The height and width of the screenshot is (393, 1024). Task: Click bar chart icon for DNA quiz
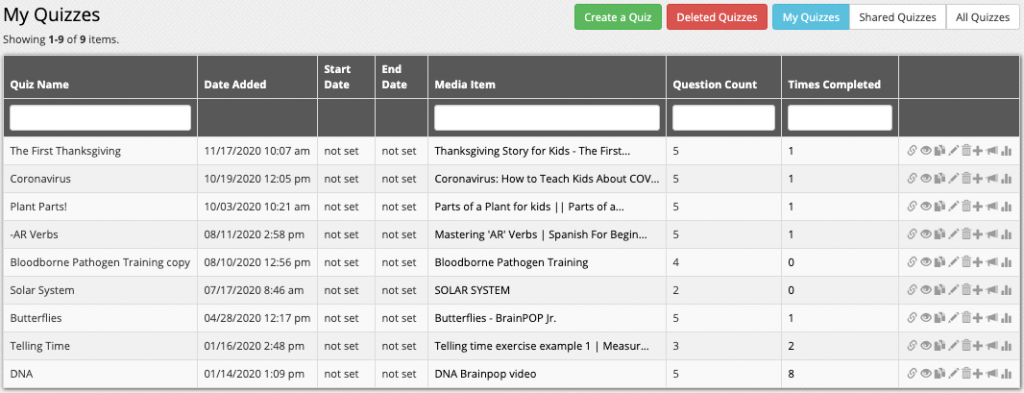point(1006,373)
